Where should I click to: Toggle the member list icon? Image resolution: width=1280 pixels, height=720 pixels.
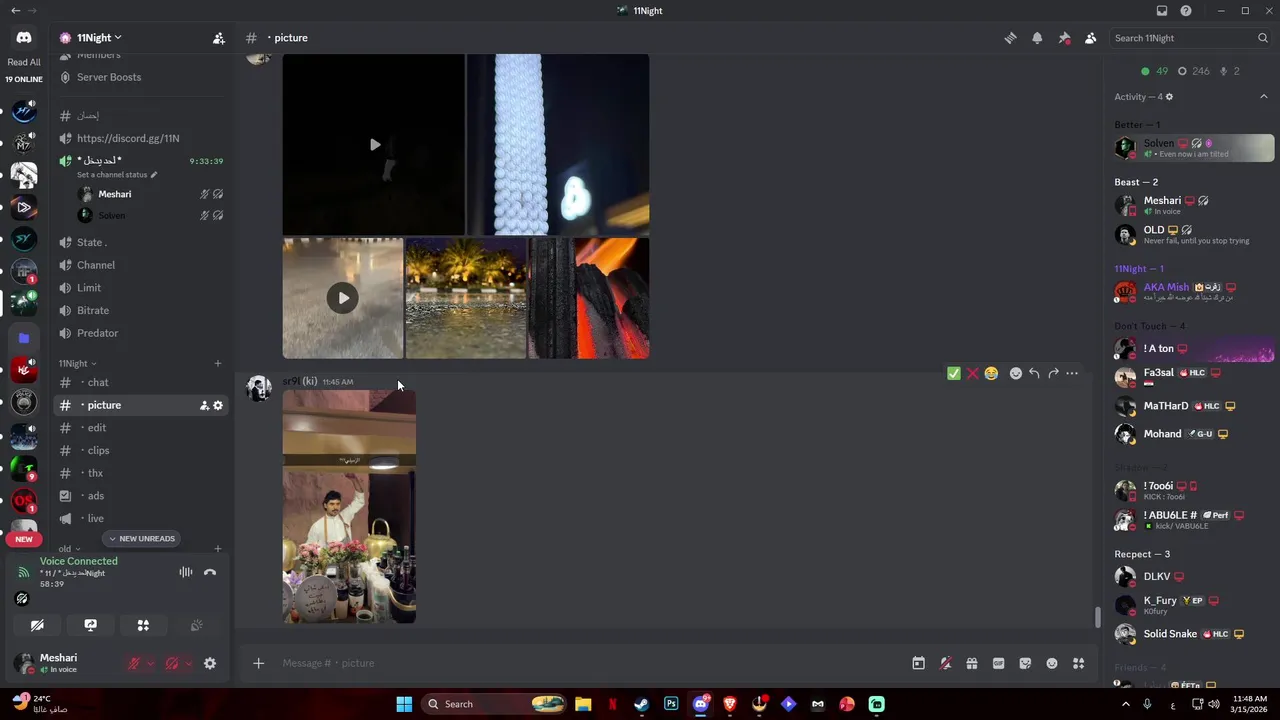click(x=1090, y=38)
